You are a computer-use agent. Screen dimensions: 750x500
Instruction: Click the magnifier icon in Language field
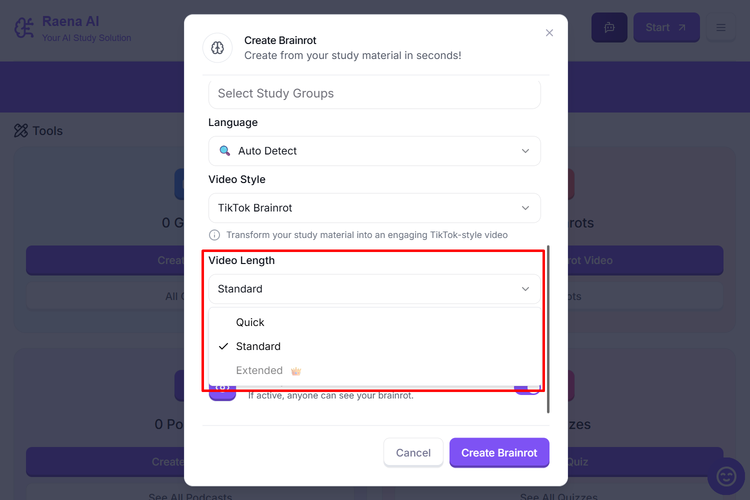(225, 151)
